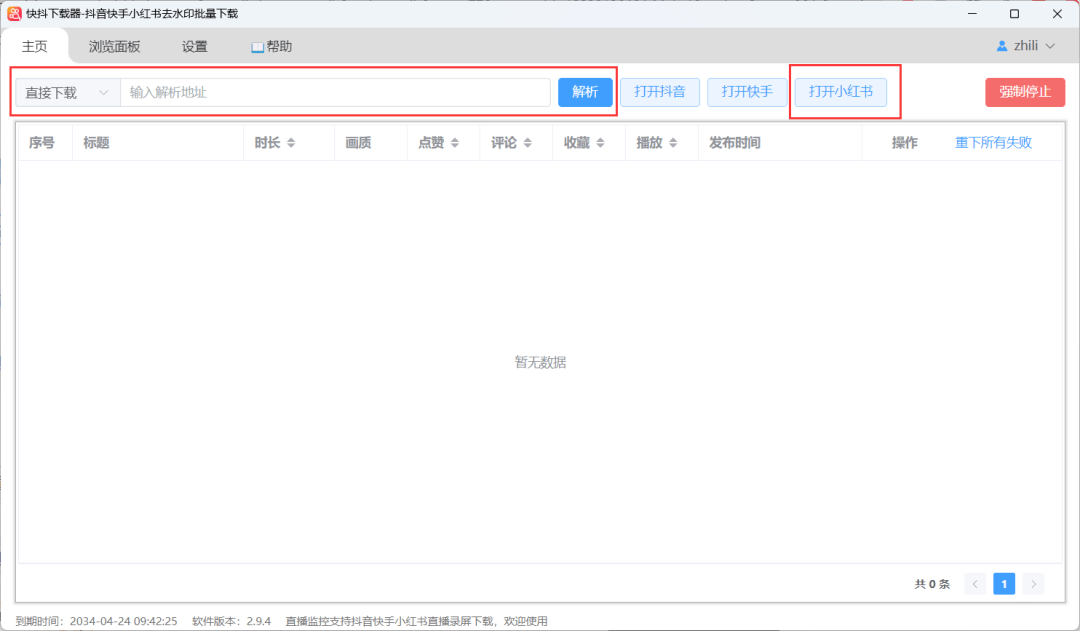
Task: Click the 软件版本 2.9.4 status text
Action: 231,621
